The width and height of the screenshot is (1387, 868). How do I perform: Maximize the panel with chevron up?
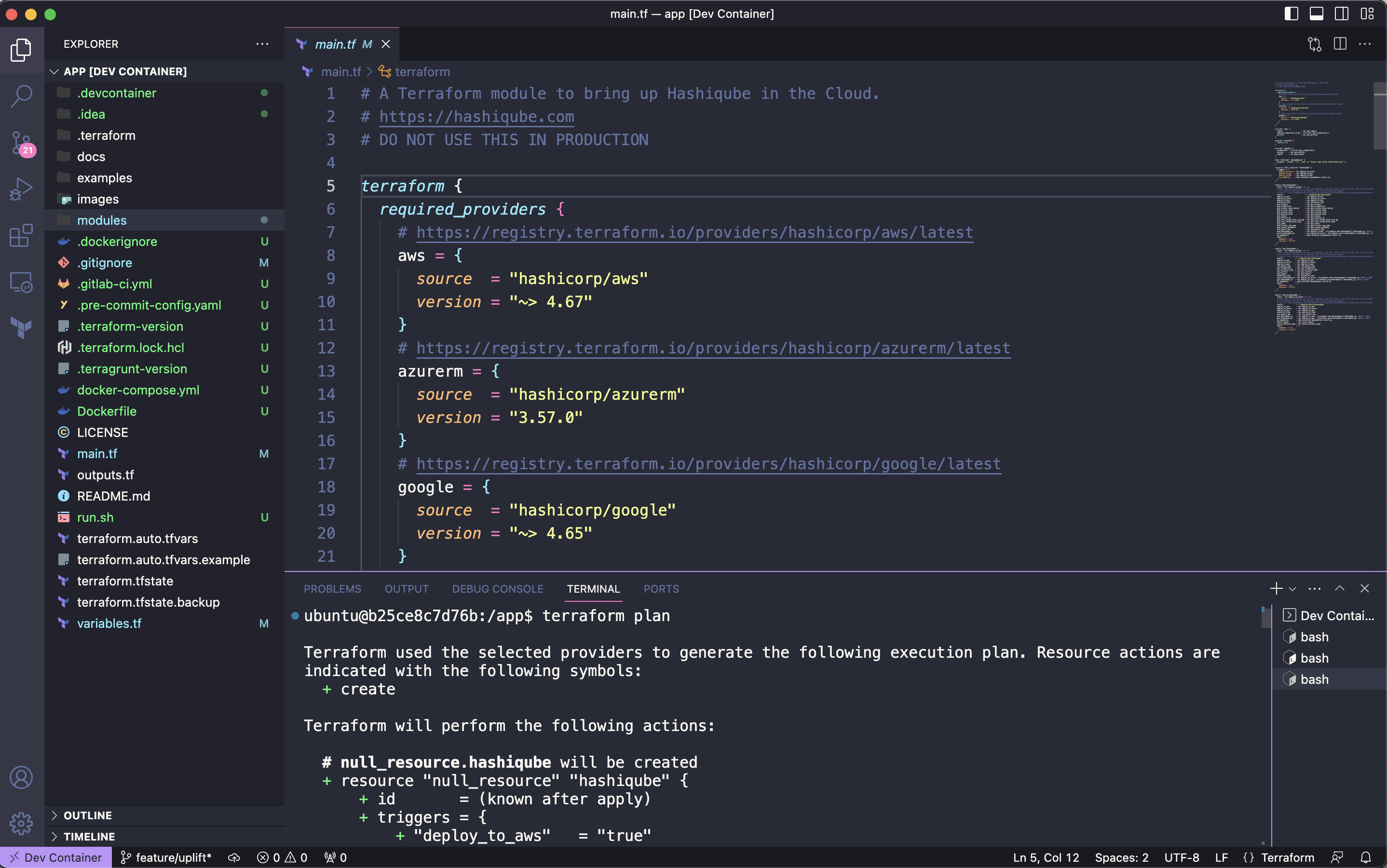click(1339, 588)
